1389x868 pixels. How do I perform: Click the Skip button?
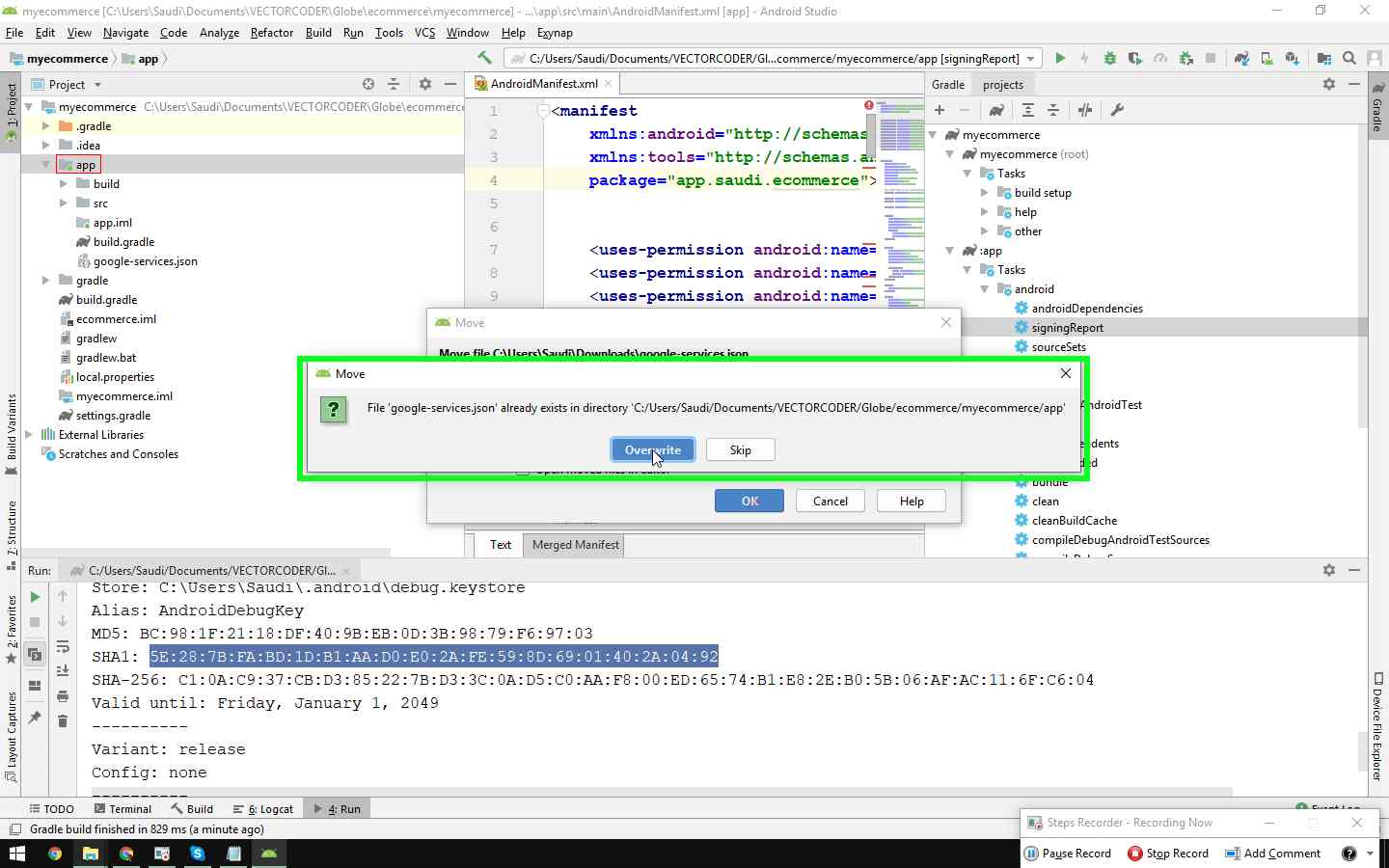coord(740,450)
